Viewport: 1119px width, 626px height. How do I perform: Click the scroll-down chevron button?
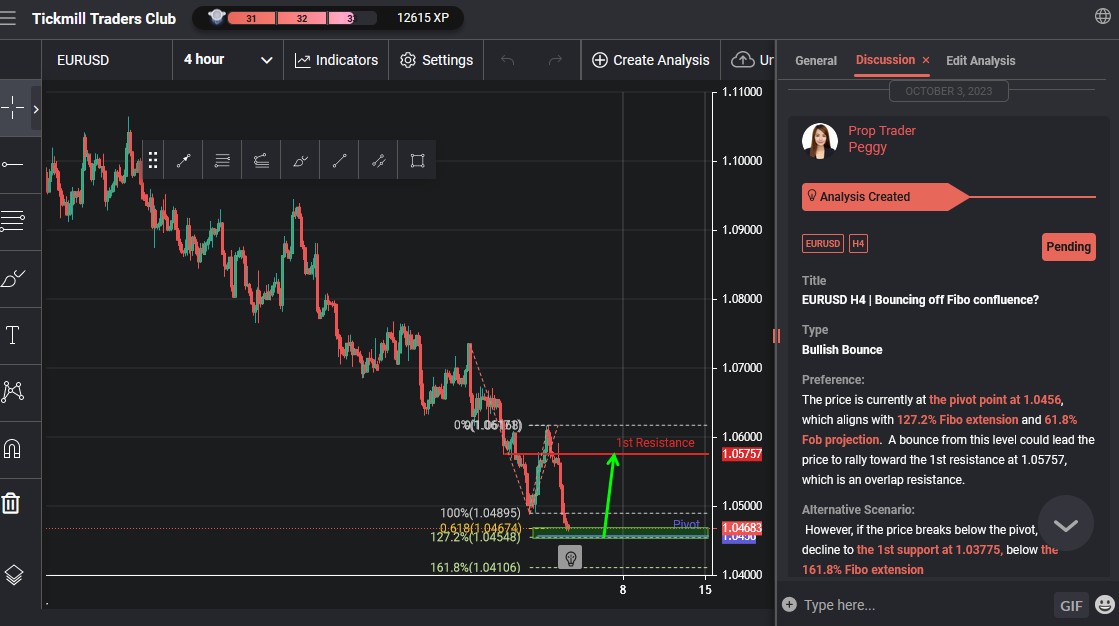click(1065, 523)
